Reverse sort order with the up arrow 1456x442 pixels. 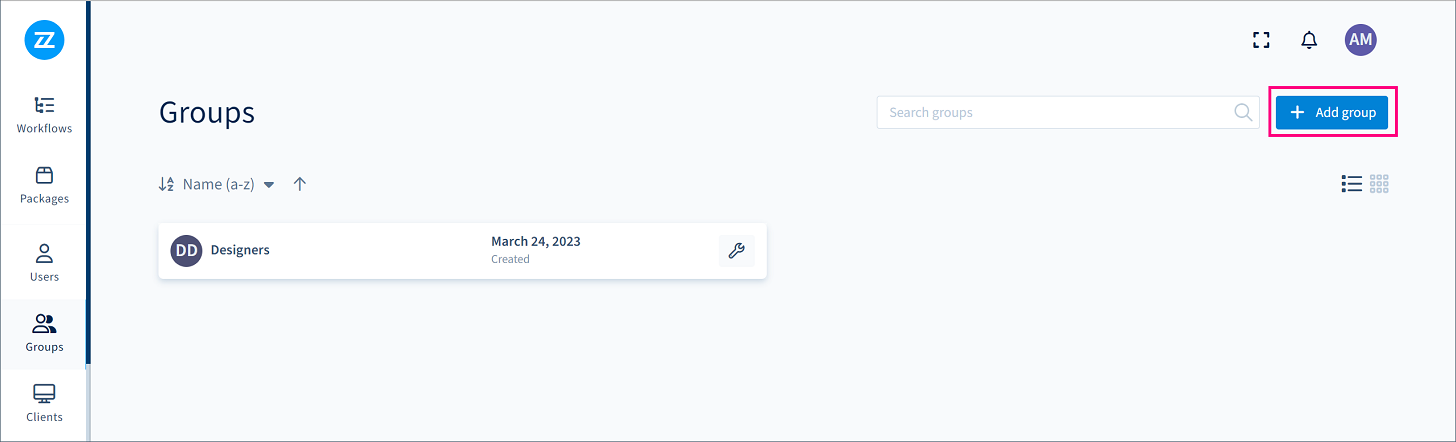[x=300, y=184]
